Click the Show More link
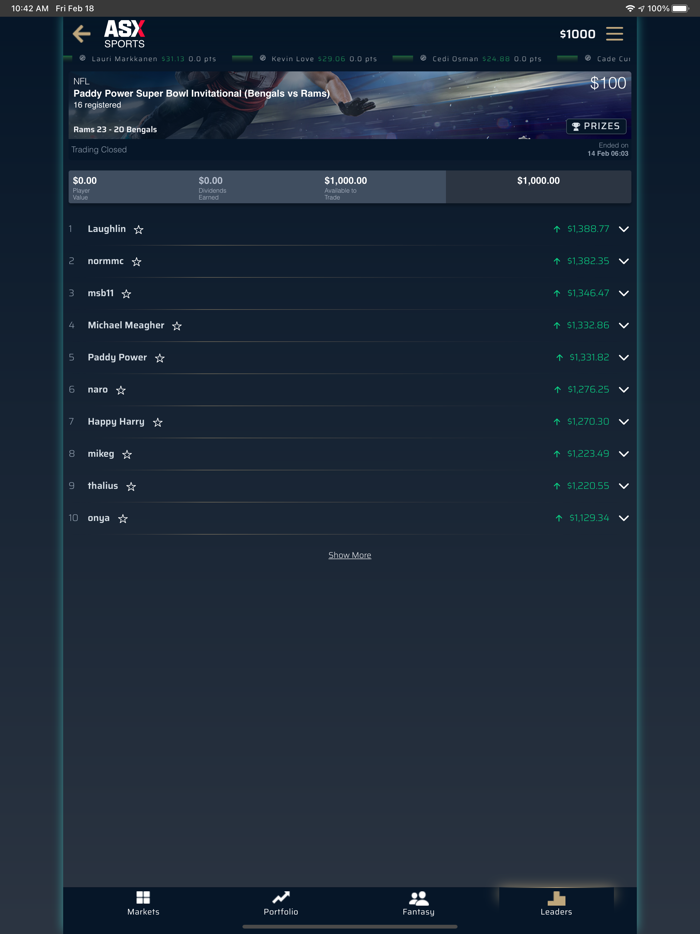 point(350,555)
